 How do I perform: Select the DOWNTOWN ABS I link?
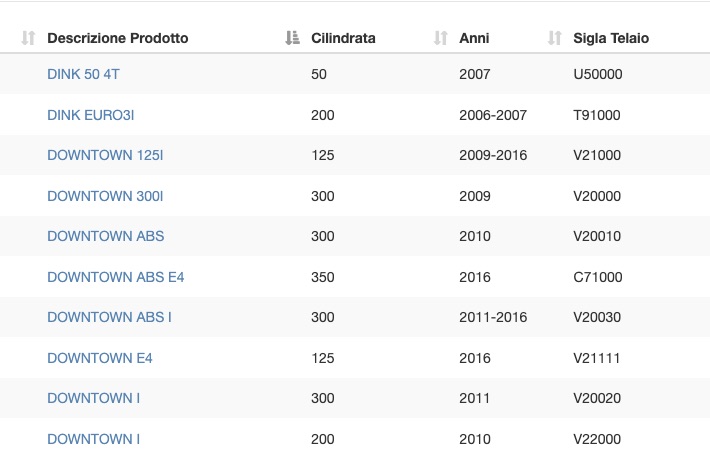[x=109, y=317]
